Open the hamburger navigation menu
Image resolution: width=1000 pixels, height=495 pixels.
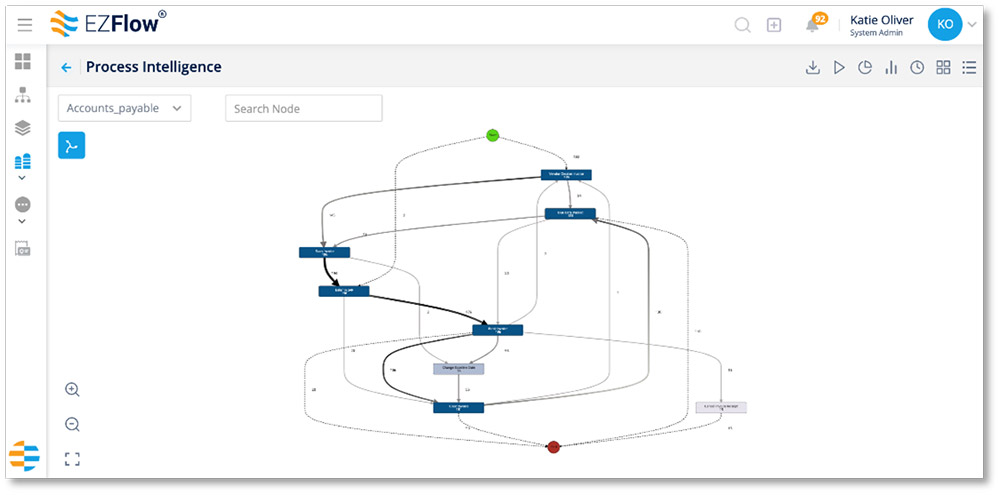coord(25,25)
